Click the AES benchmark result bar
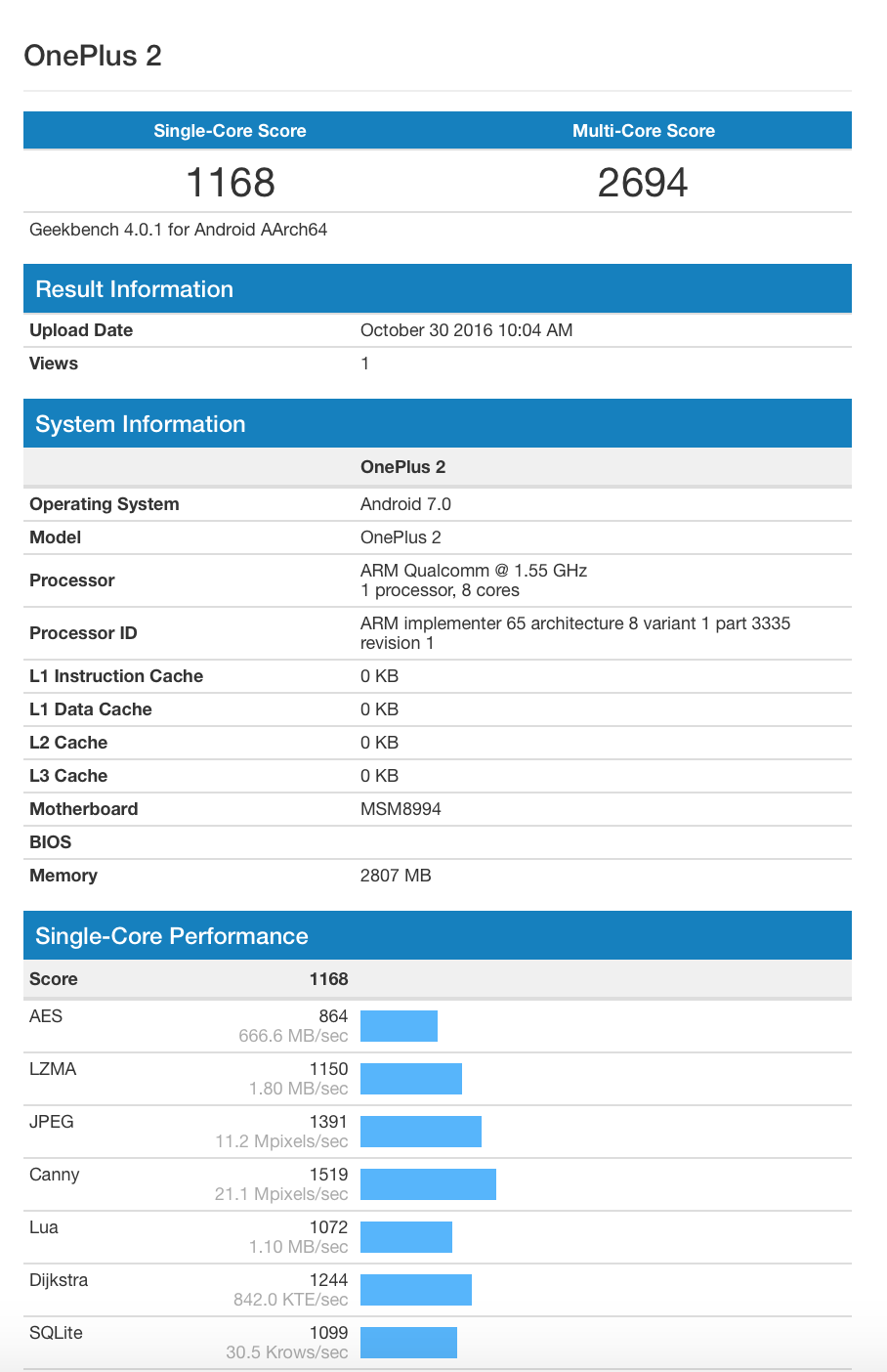Viewport: 887px width, 1372px height. 399,1026
